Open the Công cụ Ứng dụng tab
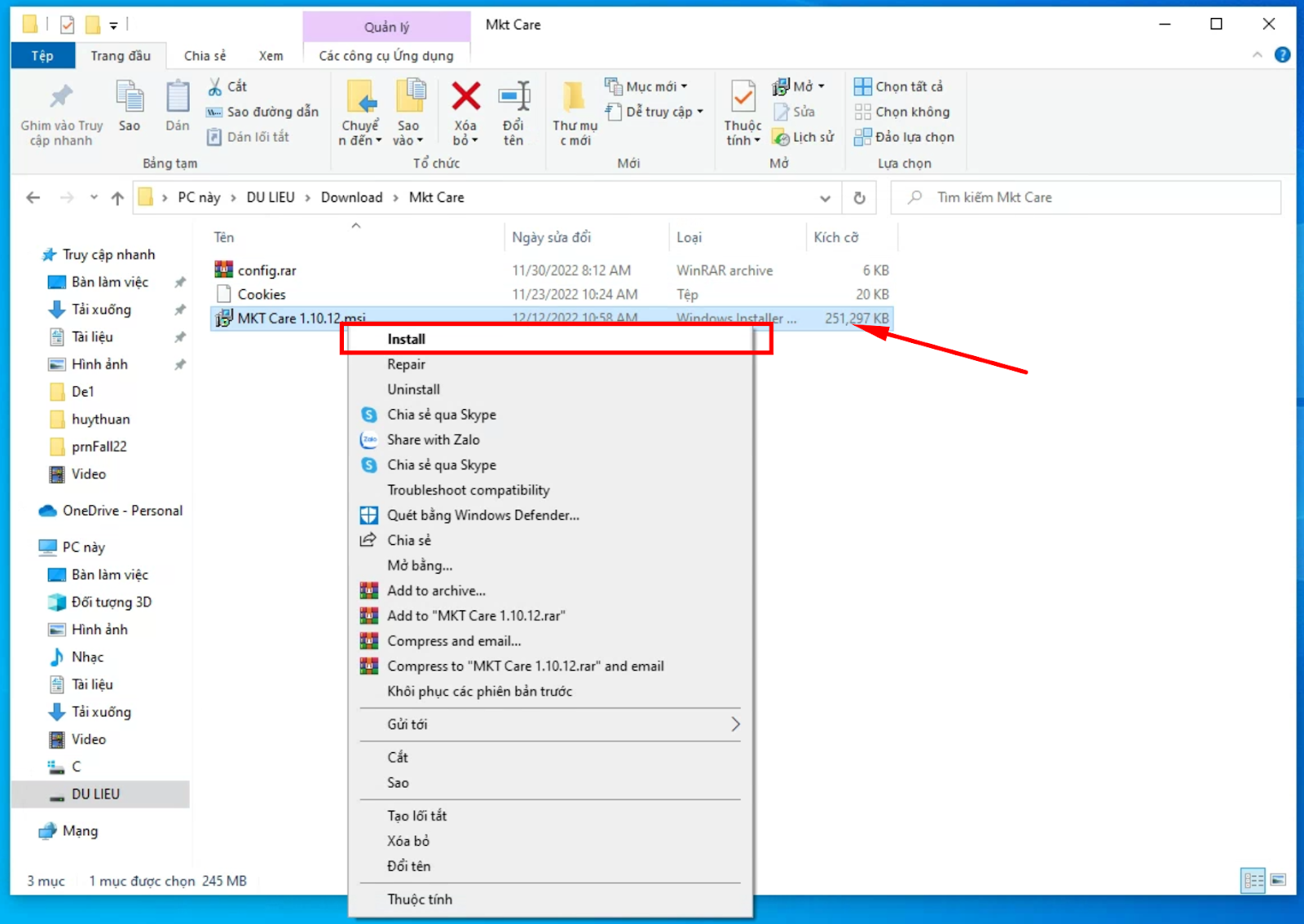Image resolution: width=1304 pixels, height=924 pixels. click(386, 55)
